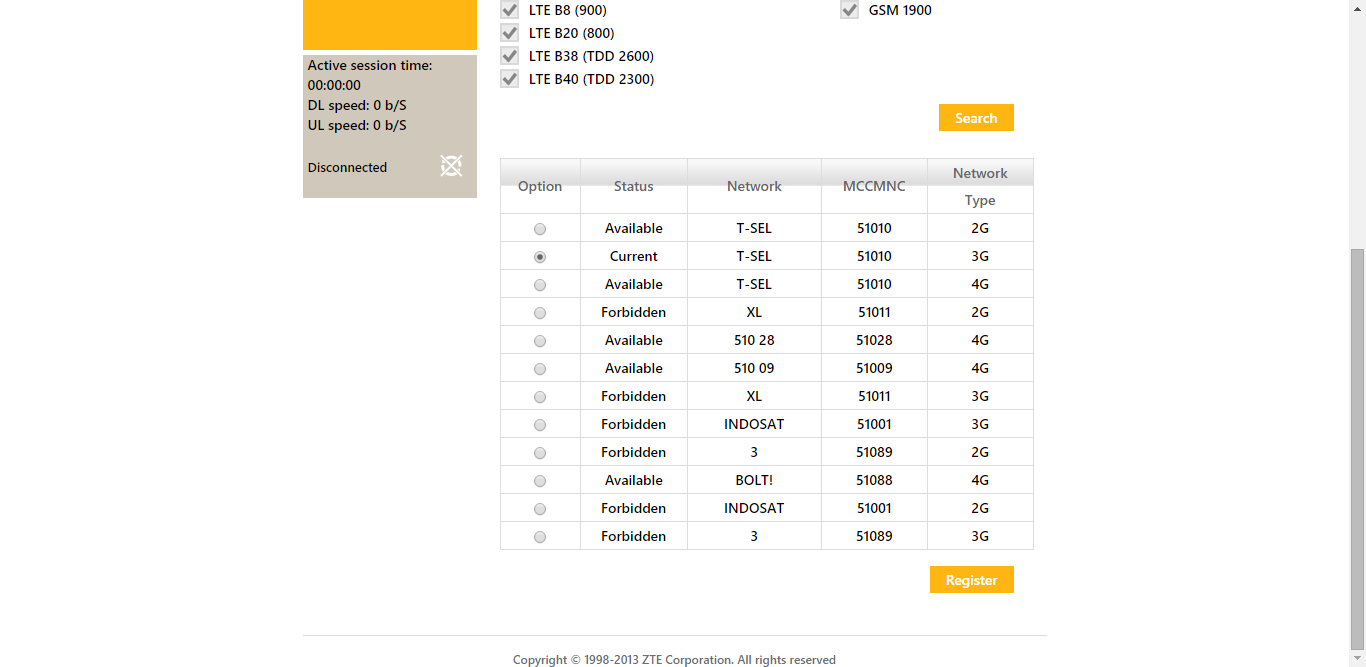Toggle LTE B38 (TDD 2600) checkbox
Image resolution: width=1366 pixels, height=667 pixels.
click(510, 56)
